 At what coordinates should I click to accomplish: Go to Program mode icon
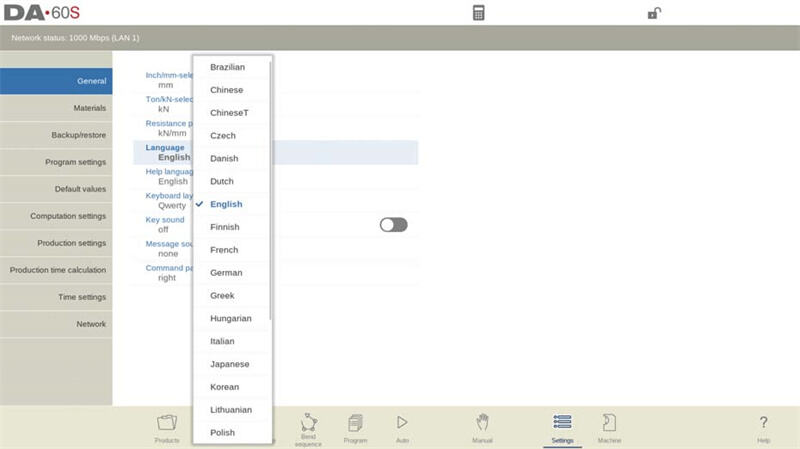tap(355, 427)
